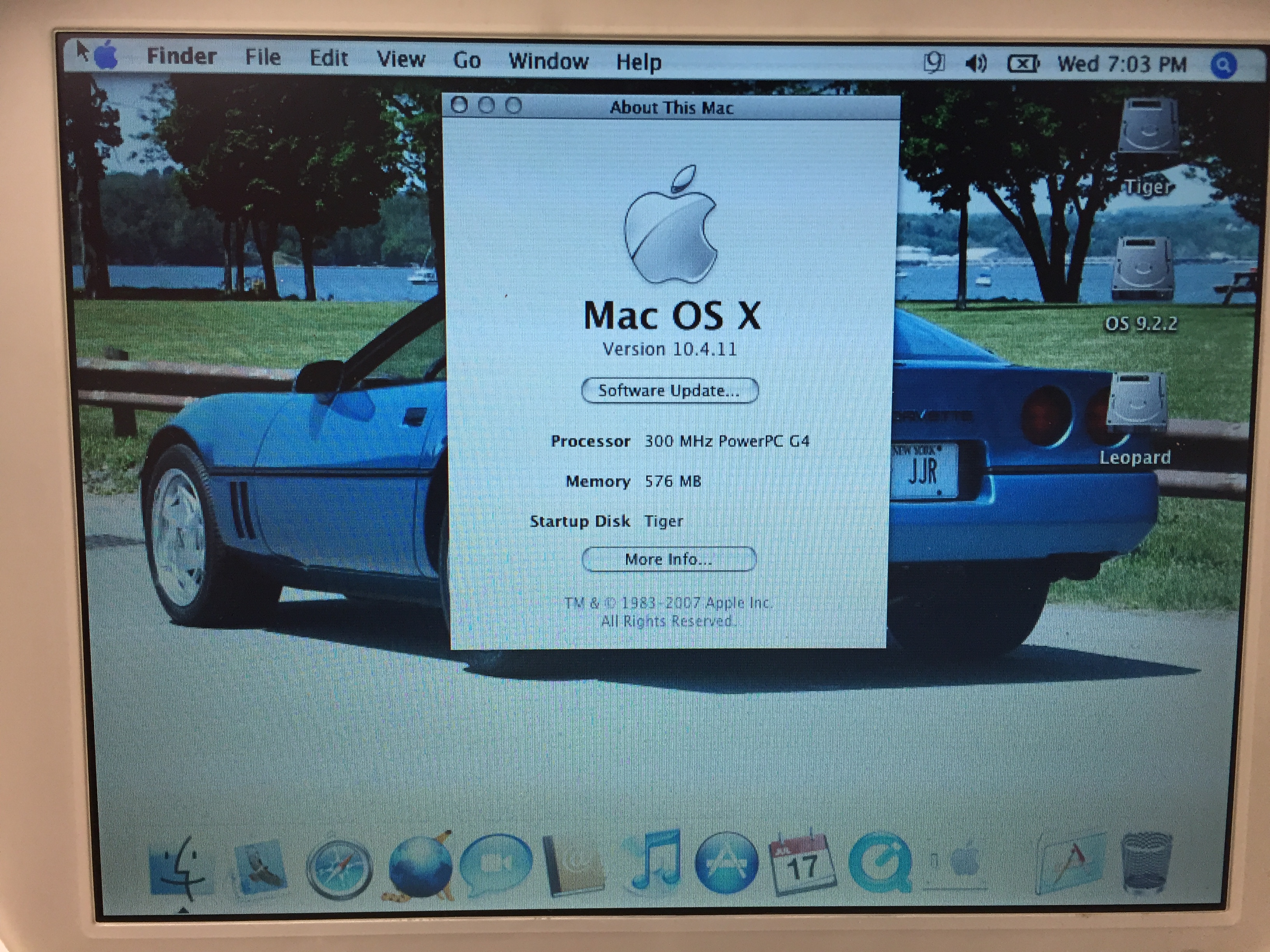This screenshot has width=1270, height=952.
Task: Click the battery status menu icon
Action: click(1023, 64)
